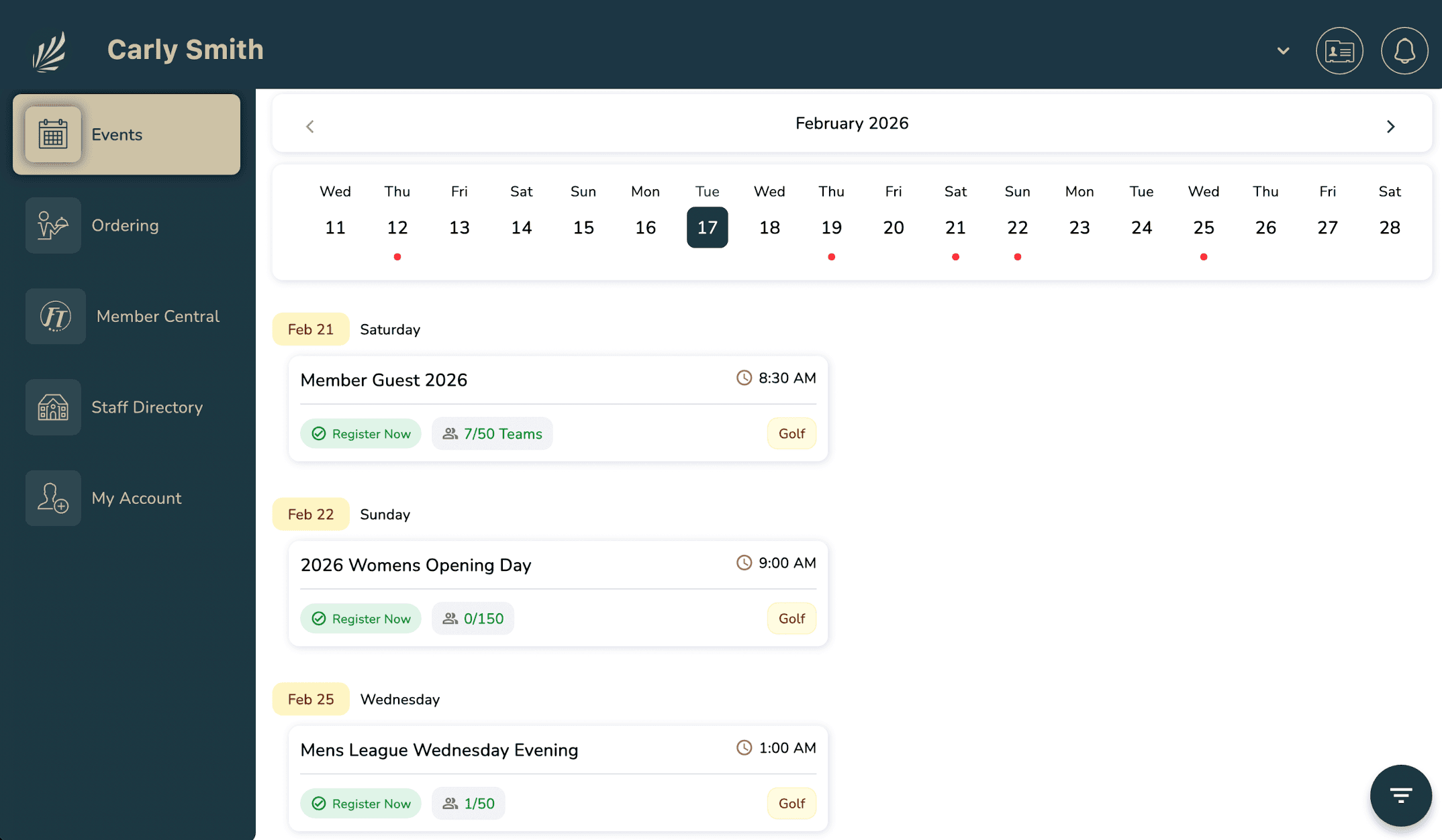This screenshot has height=840, width=1442.
Task: Click the Events calendar icon in sidebar
Action: click(53, 134)
